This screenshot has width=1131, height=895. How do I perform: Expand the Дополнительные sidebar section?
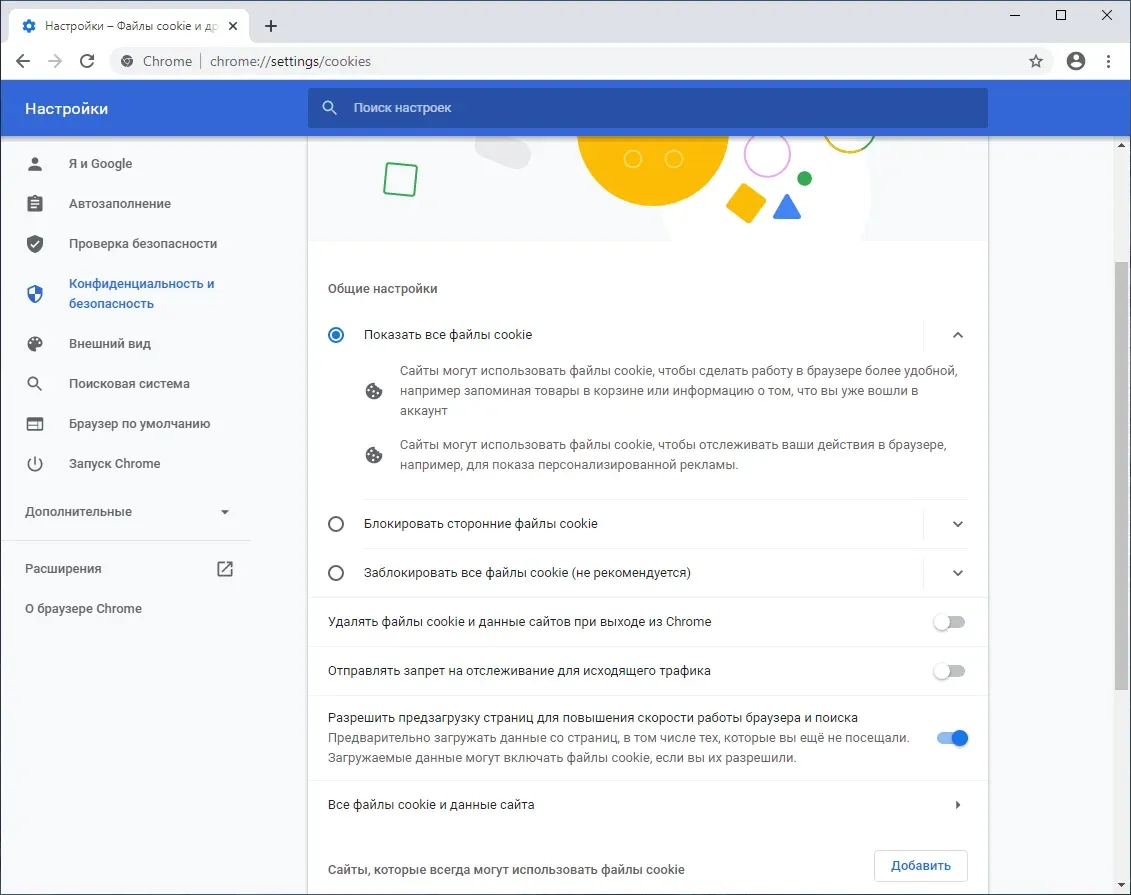point(127,511)
